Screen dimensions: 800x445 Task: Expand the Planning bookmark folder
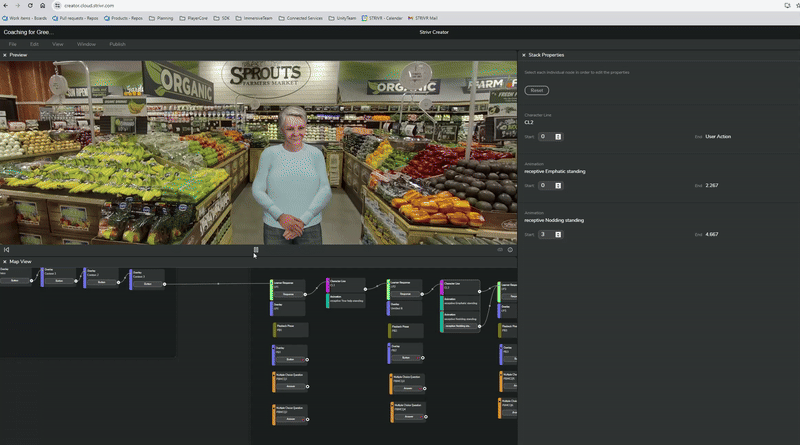point(161,18)
